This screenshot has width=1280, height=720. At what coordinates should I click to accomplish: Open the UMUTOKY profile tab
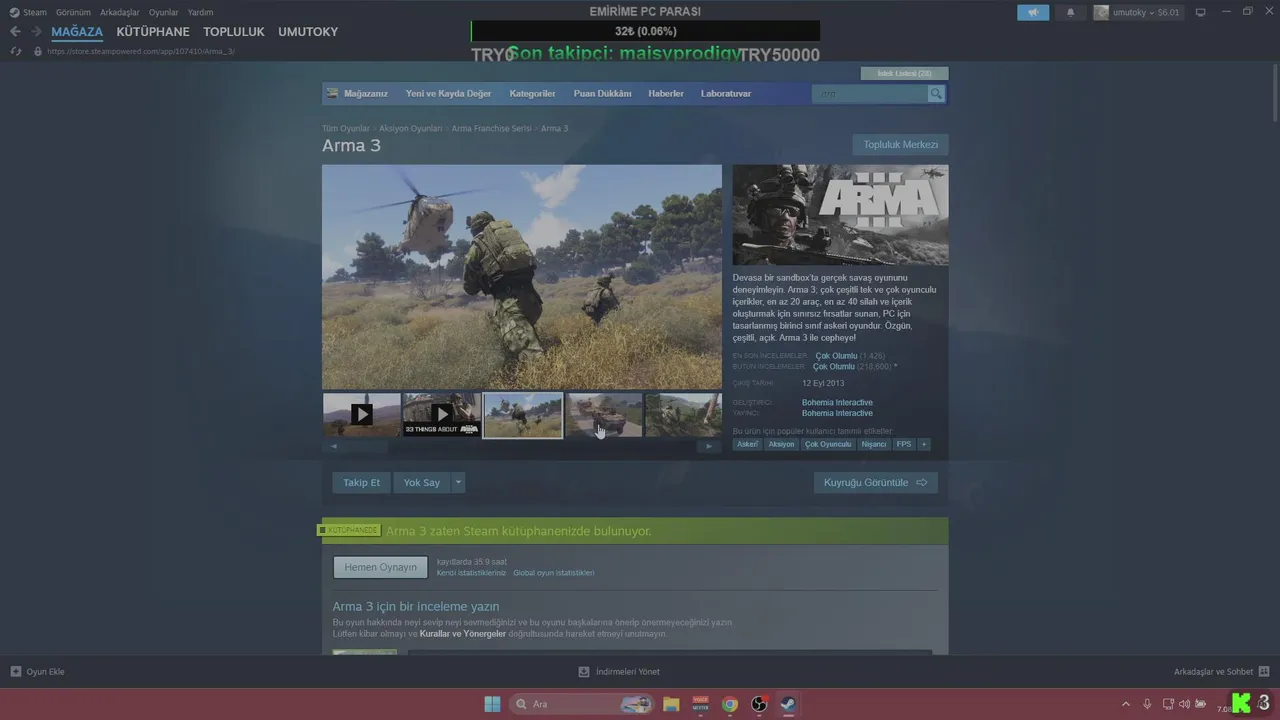point(308,32)
